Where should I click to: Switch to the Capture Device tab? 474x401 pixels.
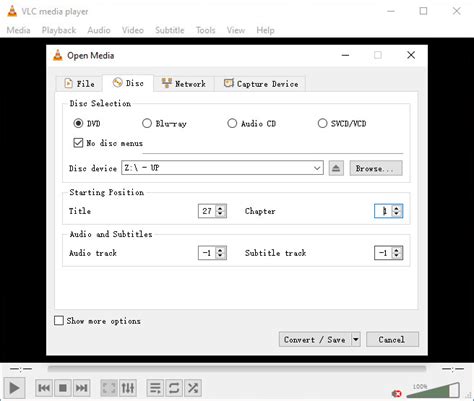point(261,84)
